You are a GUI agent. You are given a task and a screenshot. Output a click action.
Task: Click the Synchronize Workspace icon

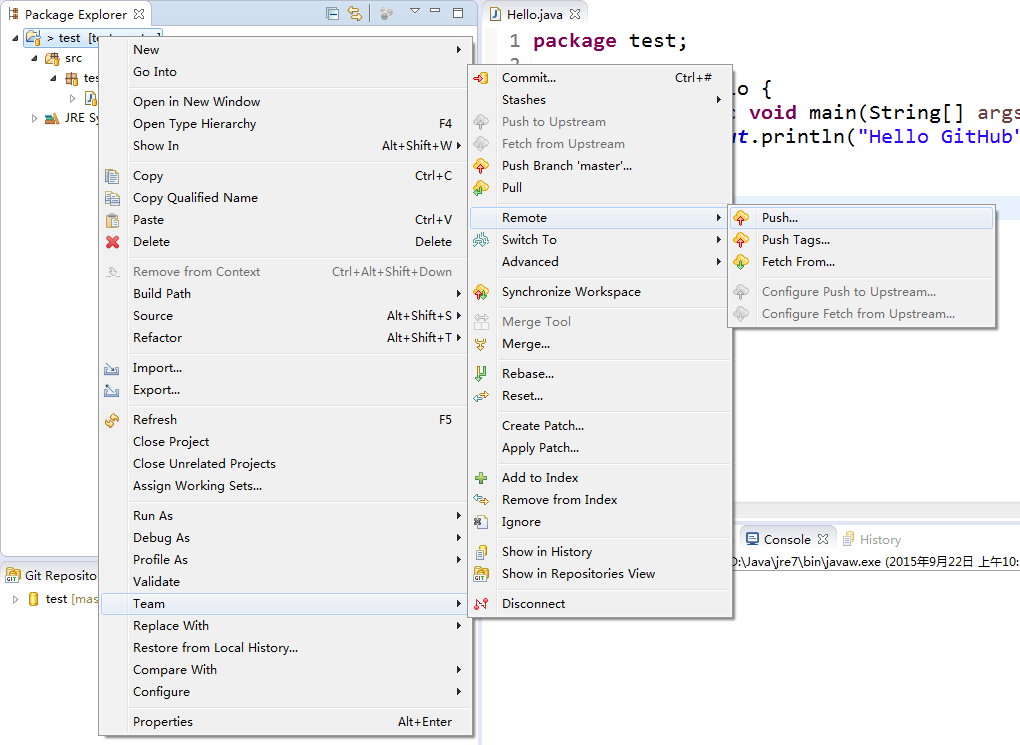click(481, 292)
